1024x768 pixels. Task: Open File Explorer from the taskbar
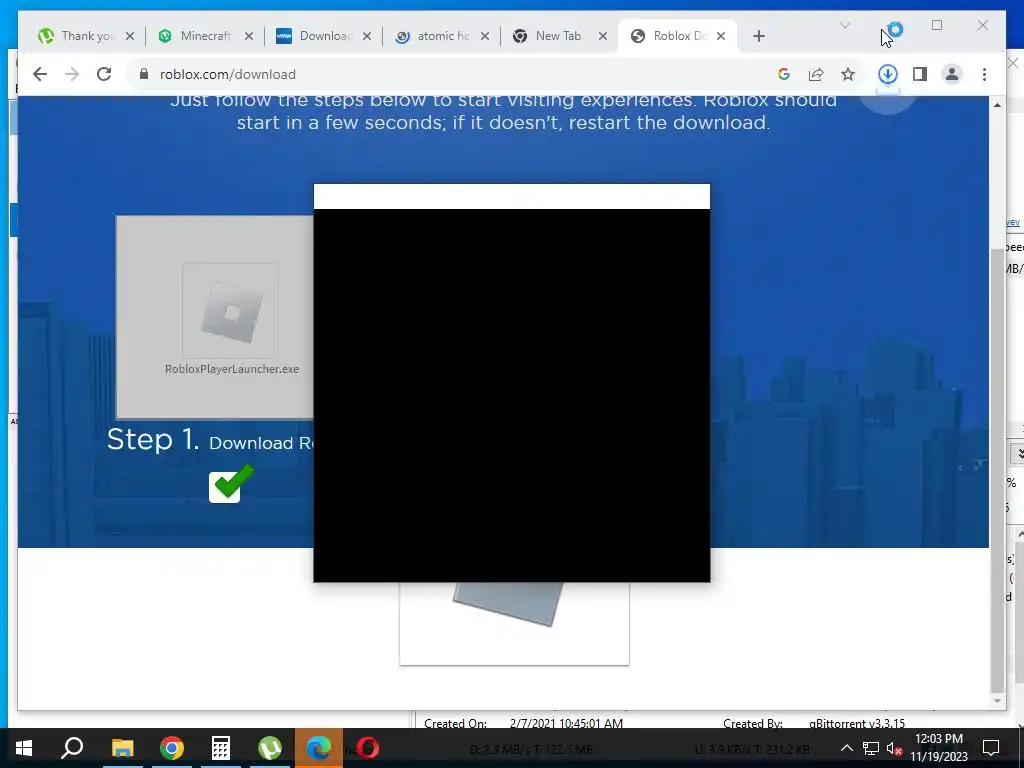[x=122, y=748]
